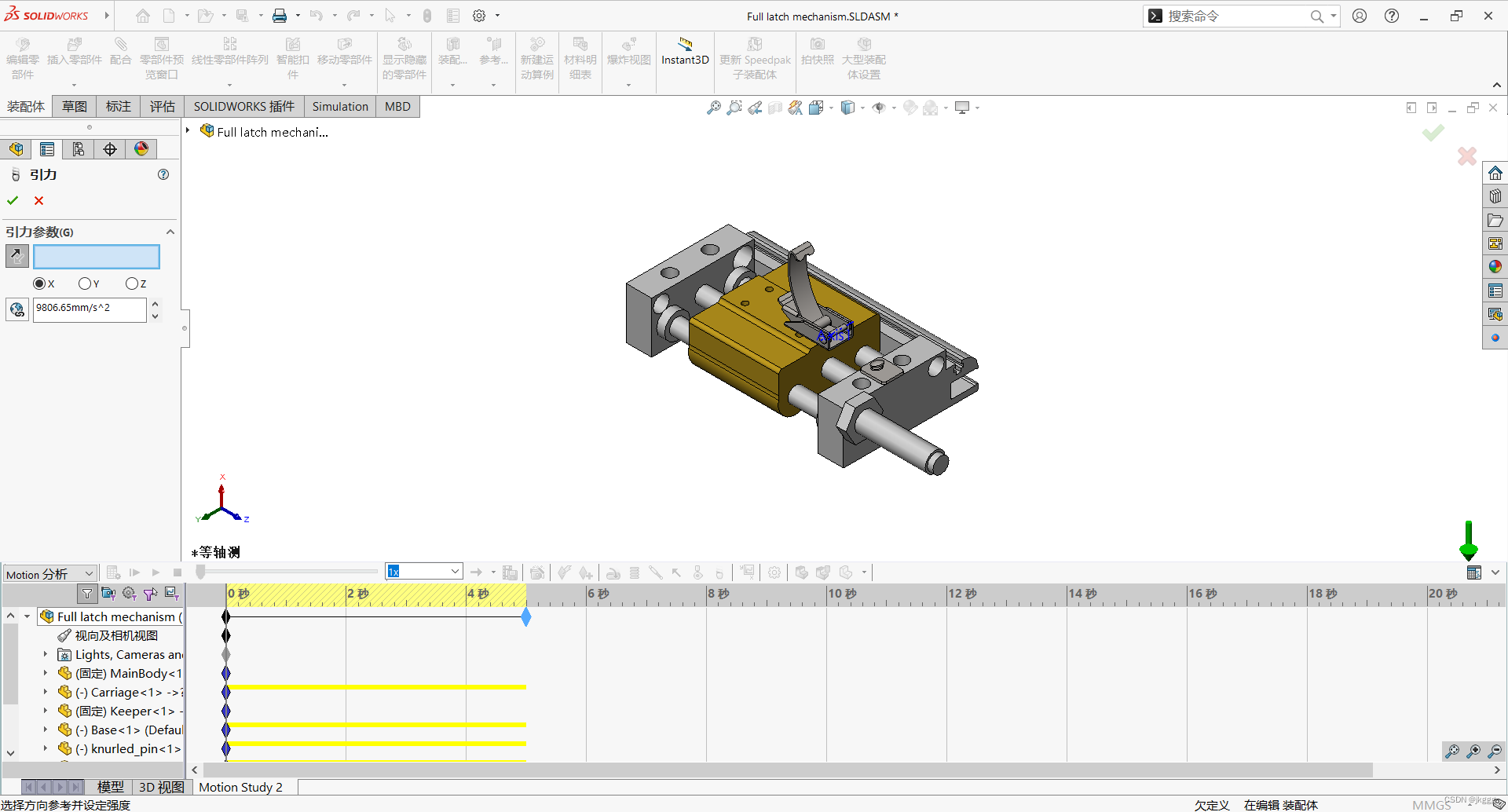
Task: Expand the Carriage<1> tree item
Action: 45,692
